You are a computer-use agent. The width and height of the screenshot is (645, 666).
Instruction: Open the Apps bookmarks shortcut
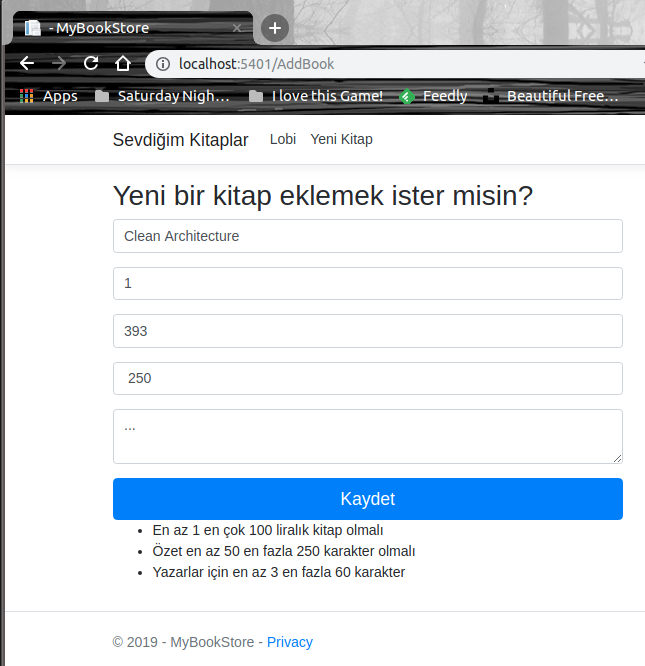48,97
